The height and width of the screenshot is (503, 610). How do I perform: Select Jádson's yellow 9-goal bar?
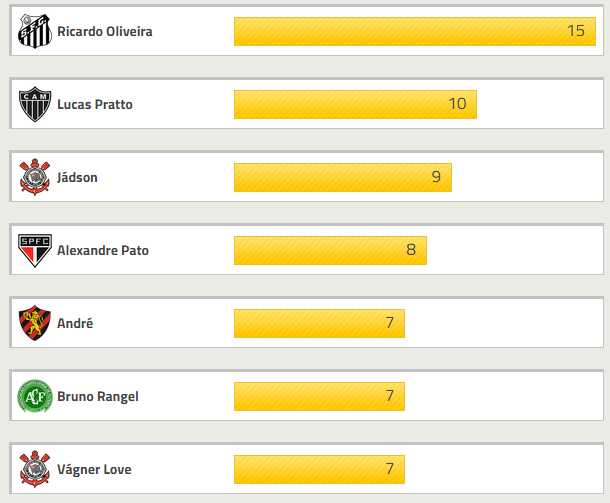tap(342, 177)
